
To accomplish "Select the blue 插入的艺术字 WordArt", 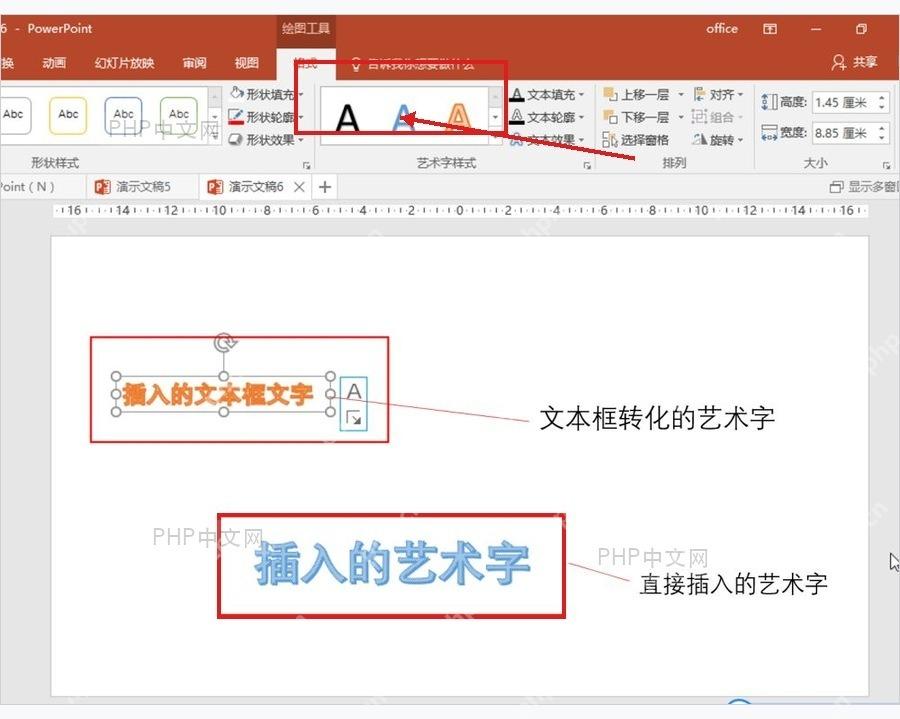I will click(x=392, y=563).
